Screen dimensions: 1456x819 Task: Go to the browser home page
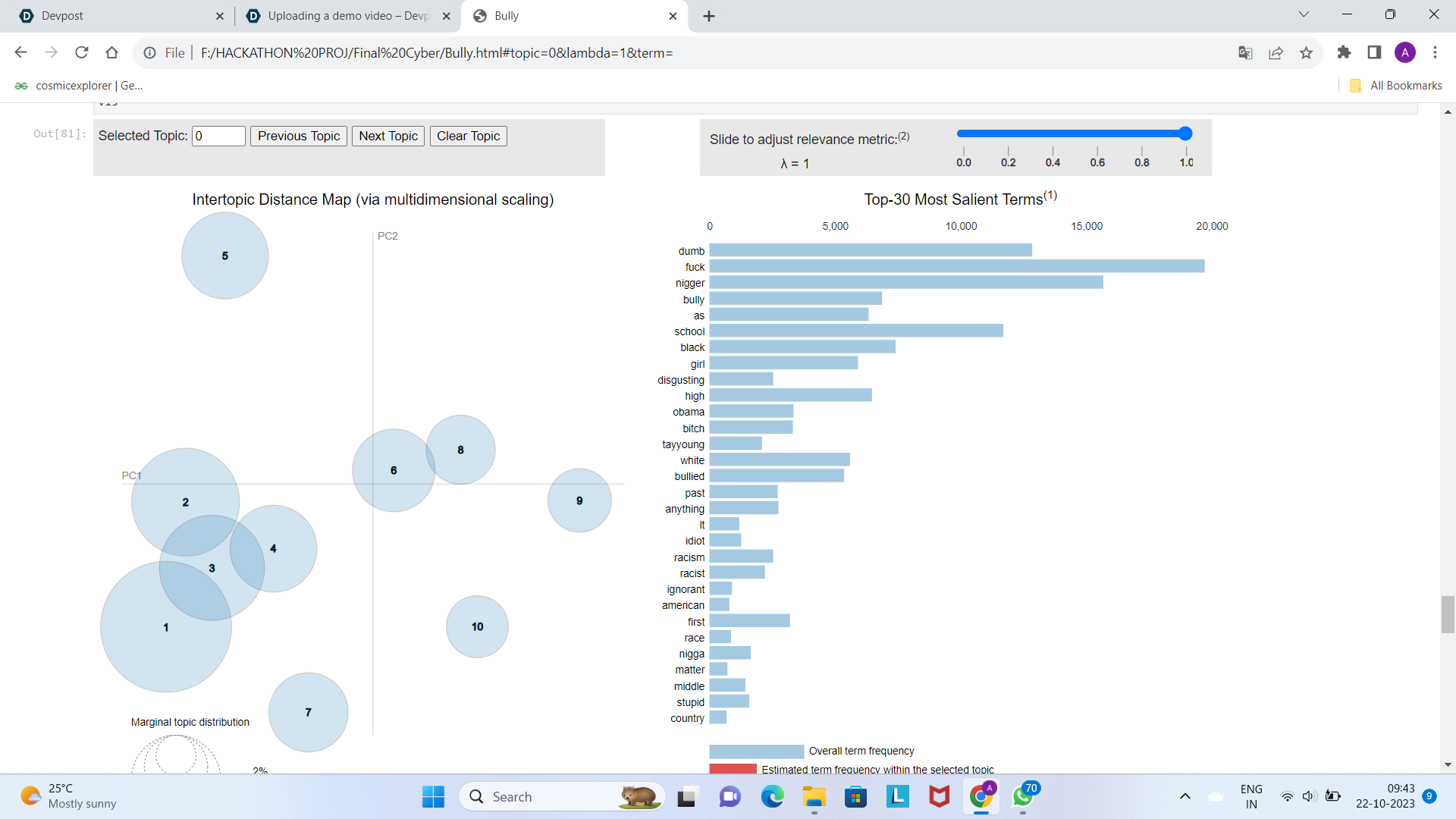(x=111, y=52)
